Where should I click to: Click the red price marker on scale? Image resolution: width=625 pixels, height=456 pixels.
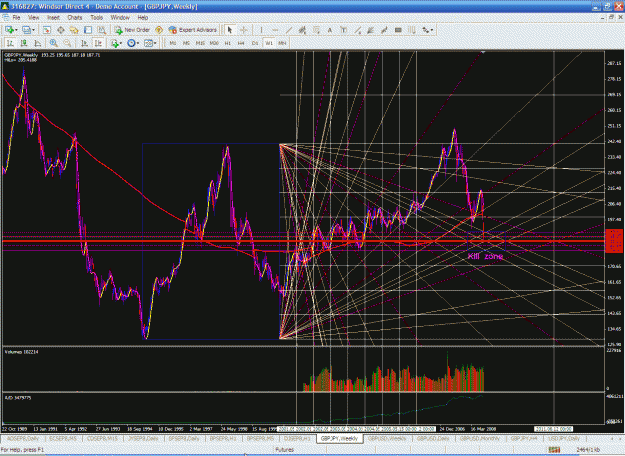614,241
